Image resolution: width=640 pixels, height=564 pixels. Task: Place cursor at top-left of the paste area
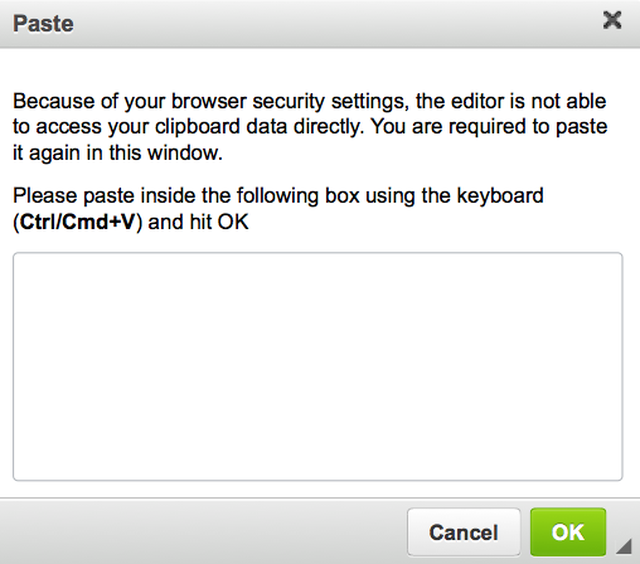click(24, 265)
